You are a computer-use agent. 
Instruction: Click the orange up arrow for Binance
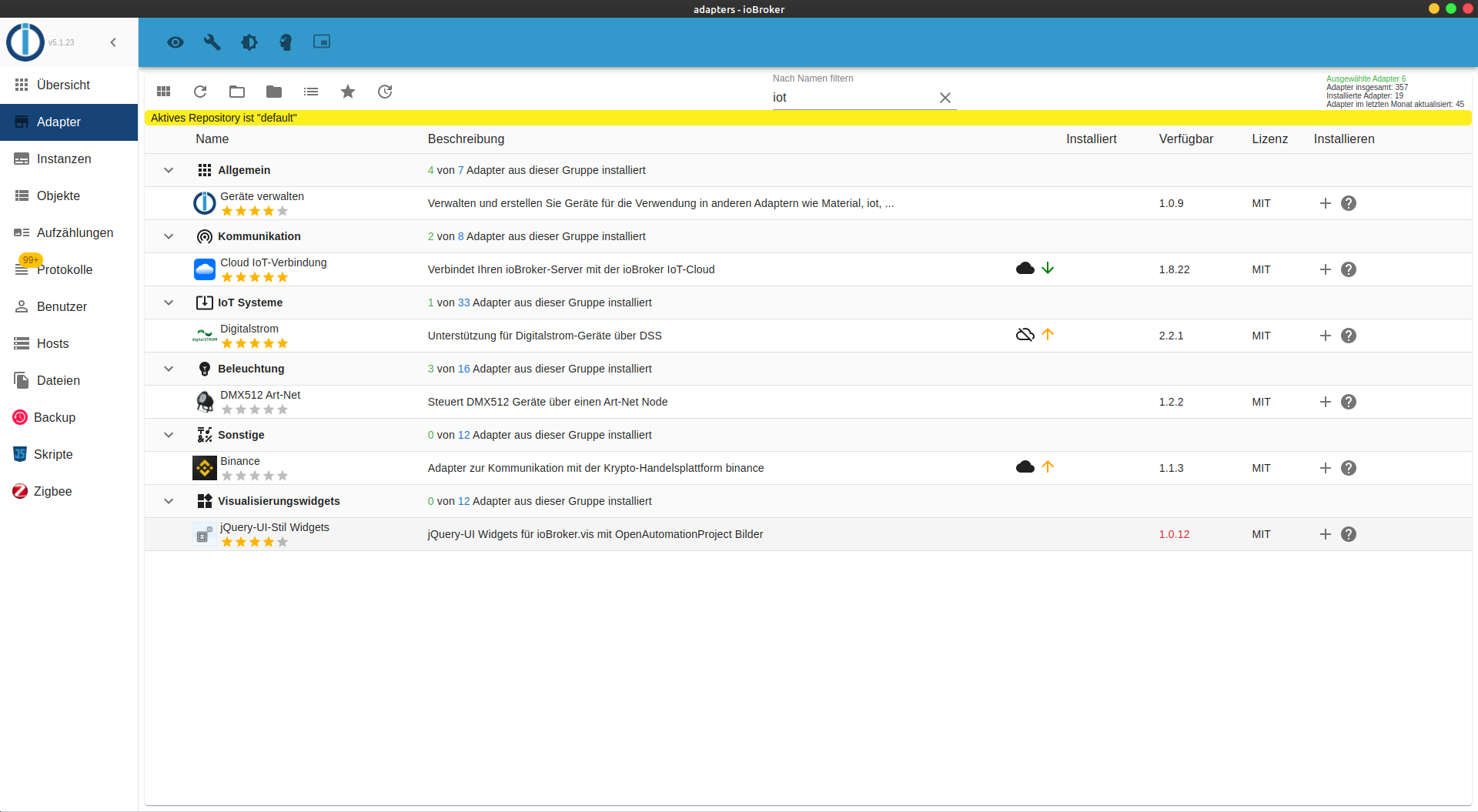(1048, 466)
